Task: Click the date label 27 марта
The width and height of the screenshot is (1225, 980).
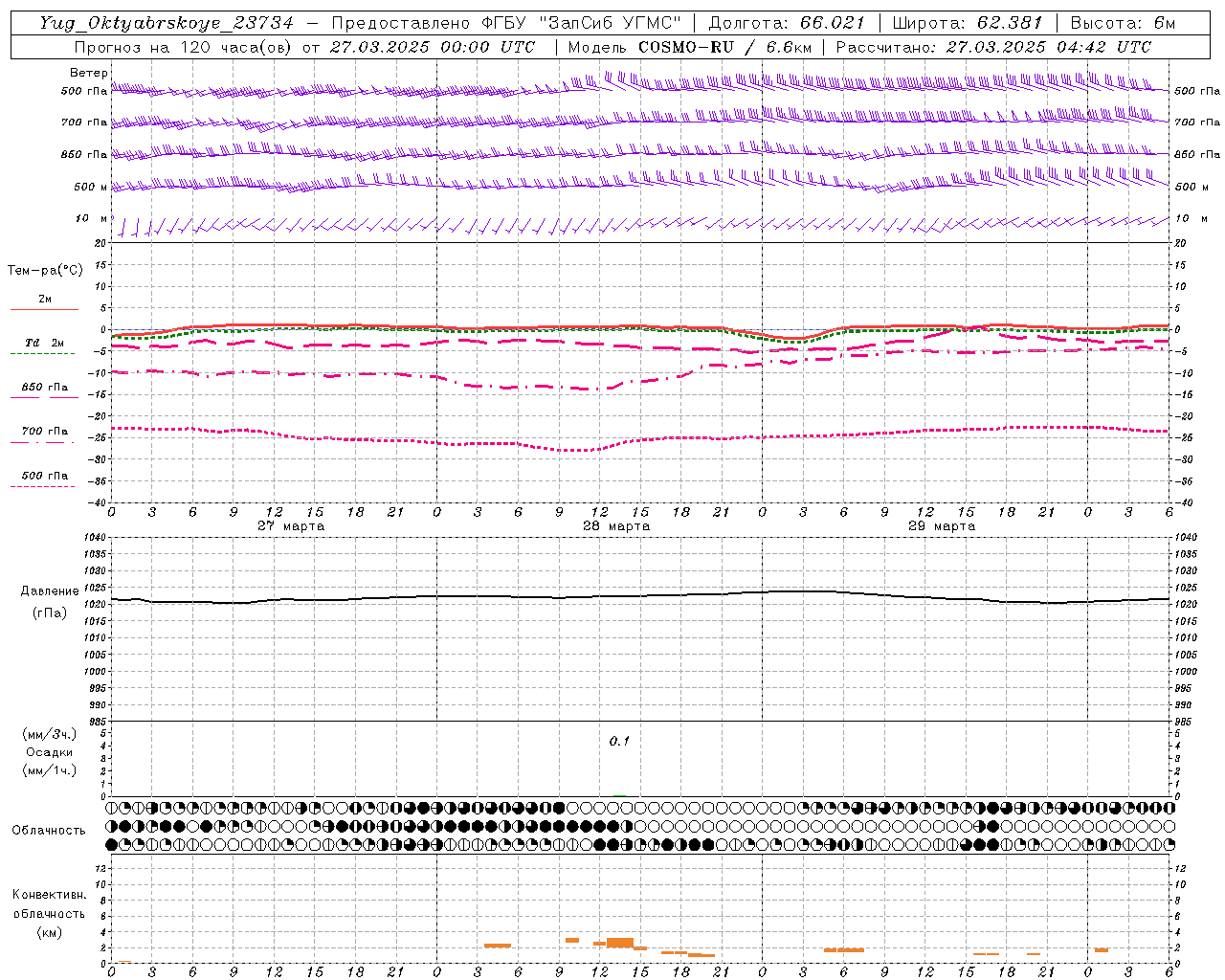Action: tap(291, 526)
